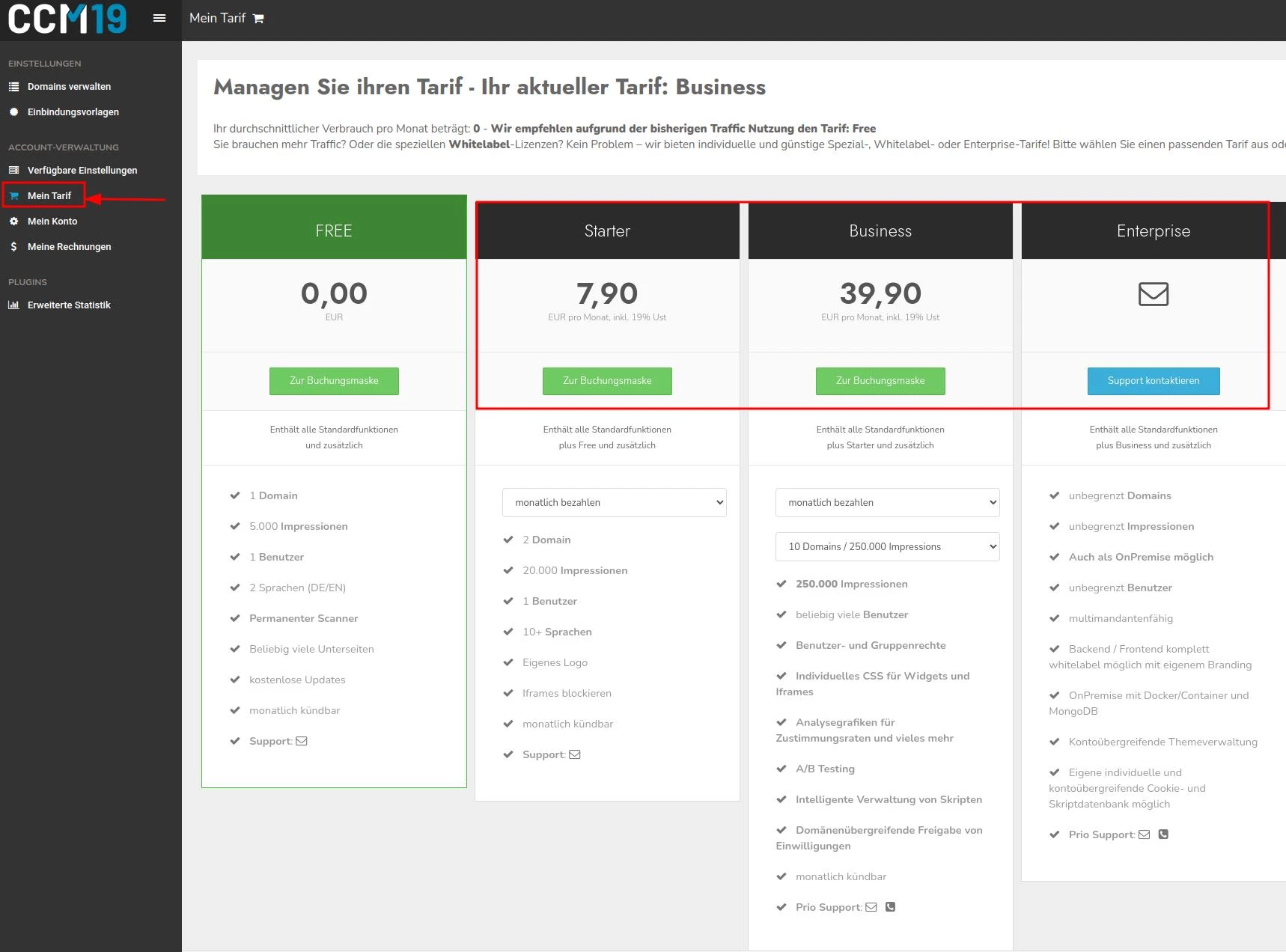This screenshot has width=1286, height=952.
Task: Open Mein Konto page
Action: (x=52, y=222)
